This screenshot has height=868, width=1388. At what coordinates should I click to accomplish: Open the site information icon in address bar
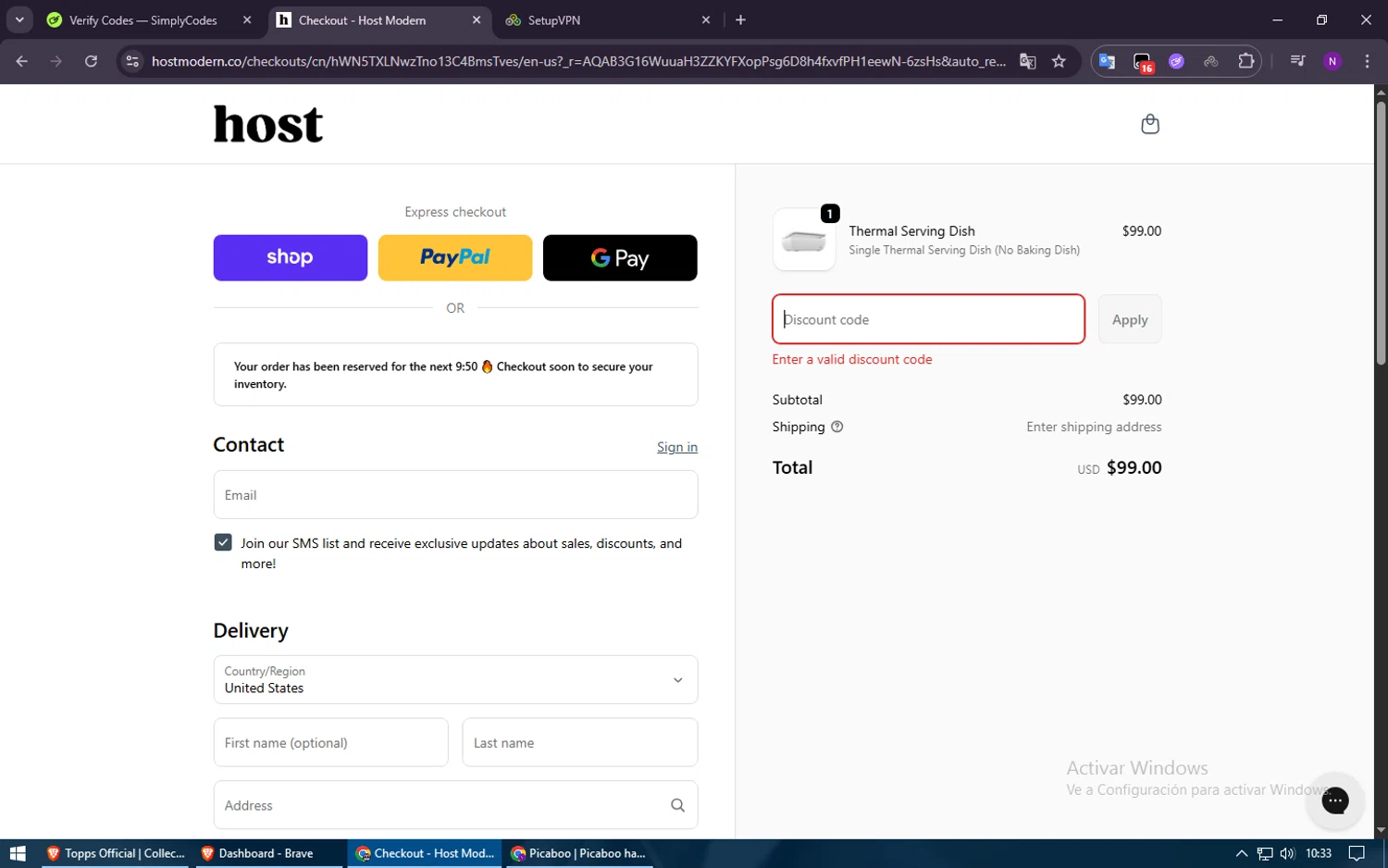(x=132, y=61)
